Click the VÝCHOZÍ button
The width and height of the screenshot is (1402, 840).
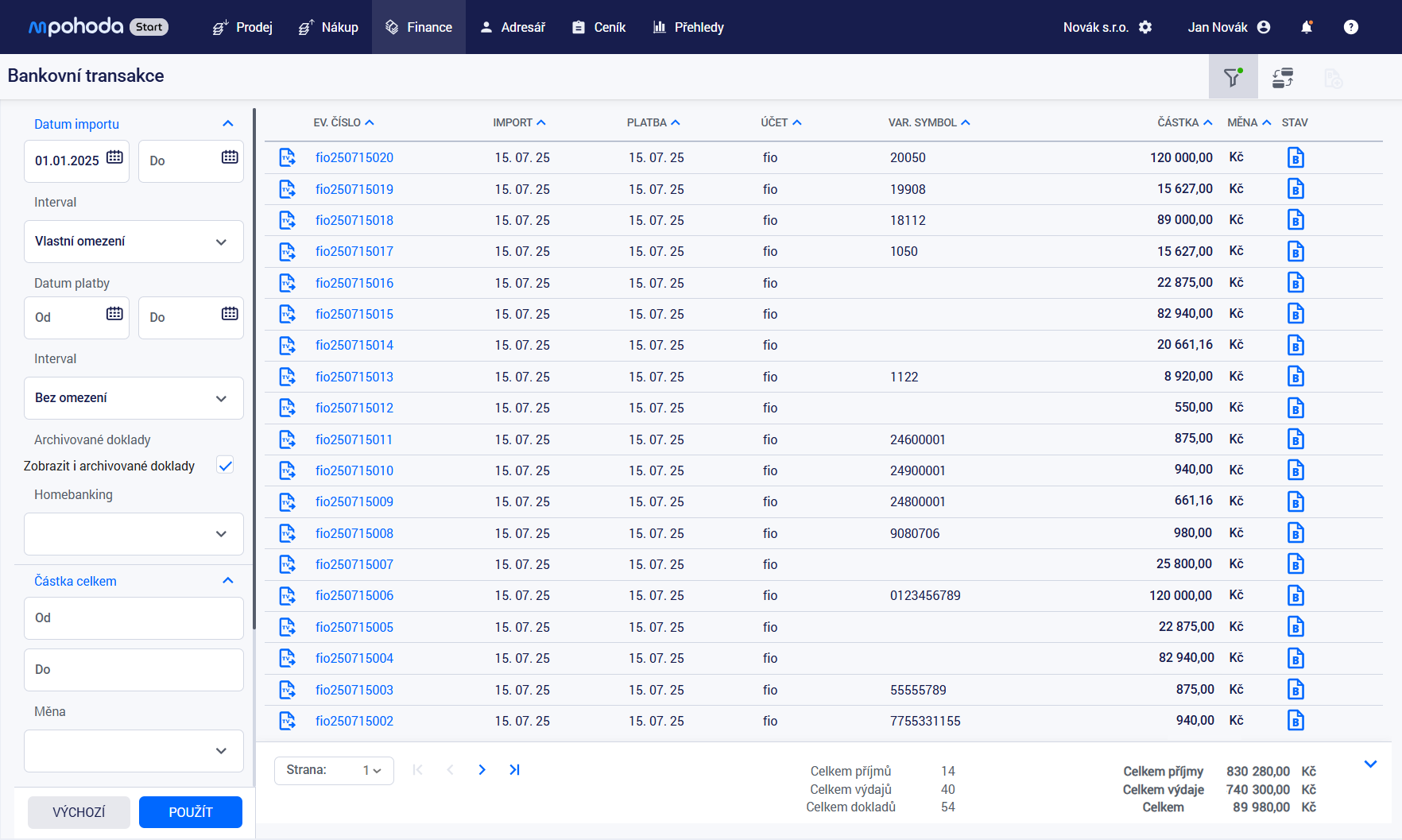(79, 812)
